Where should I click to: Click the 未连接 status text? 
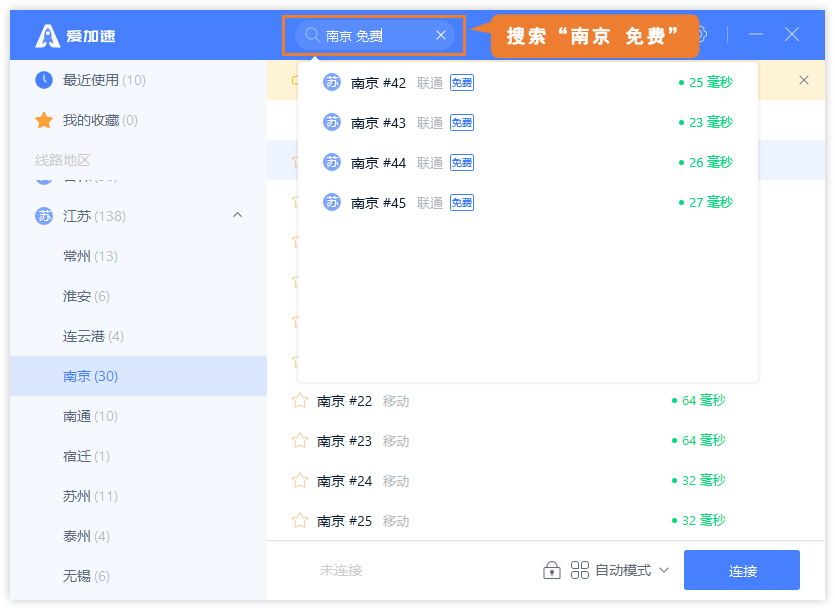[341, 571]
